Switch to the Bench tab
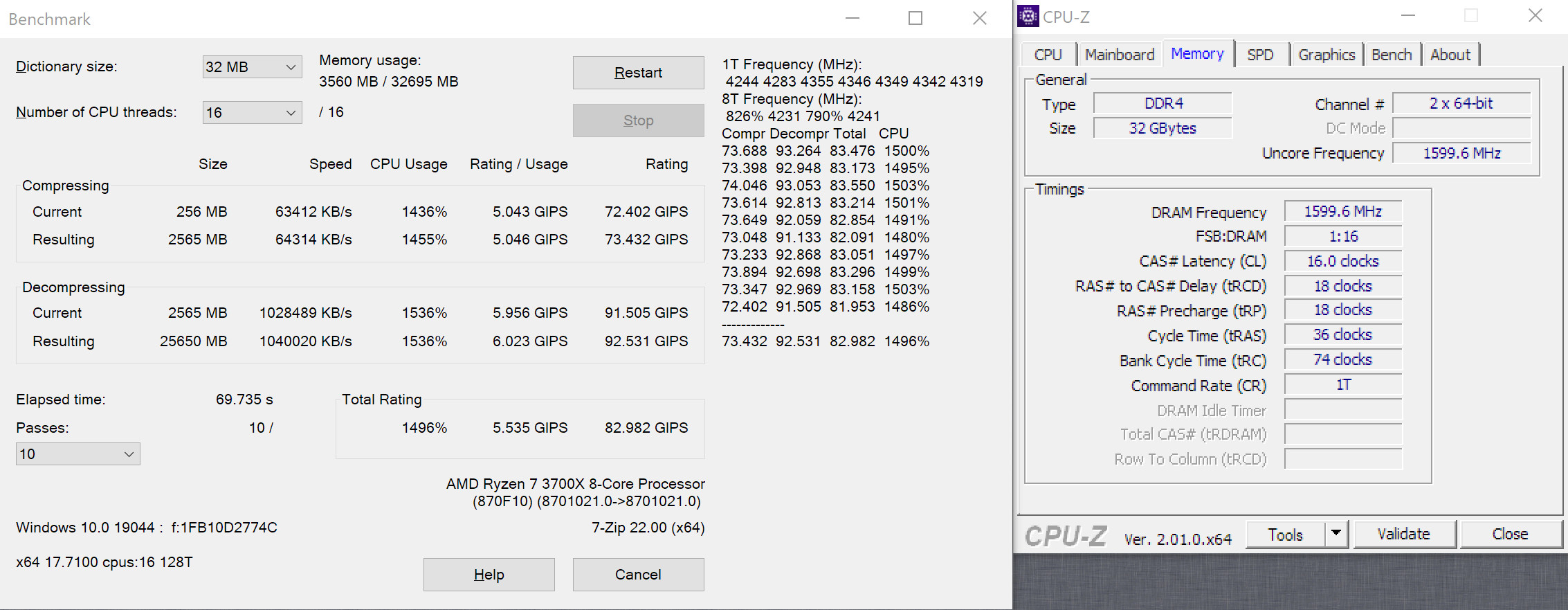 click(x=1392, y=55)
